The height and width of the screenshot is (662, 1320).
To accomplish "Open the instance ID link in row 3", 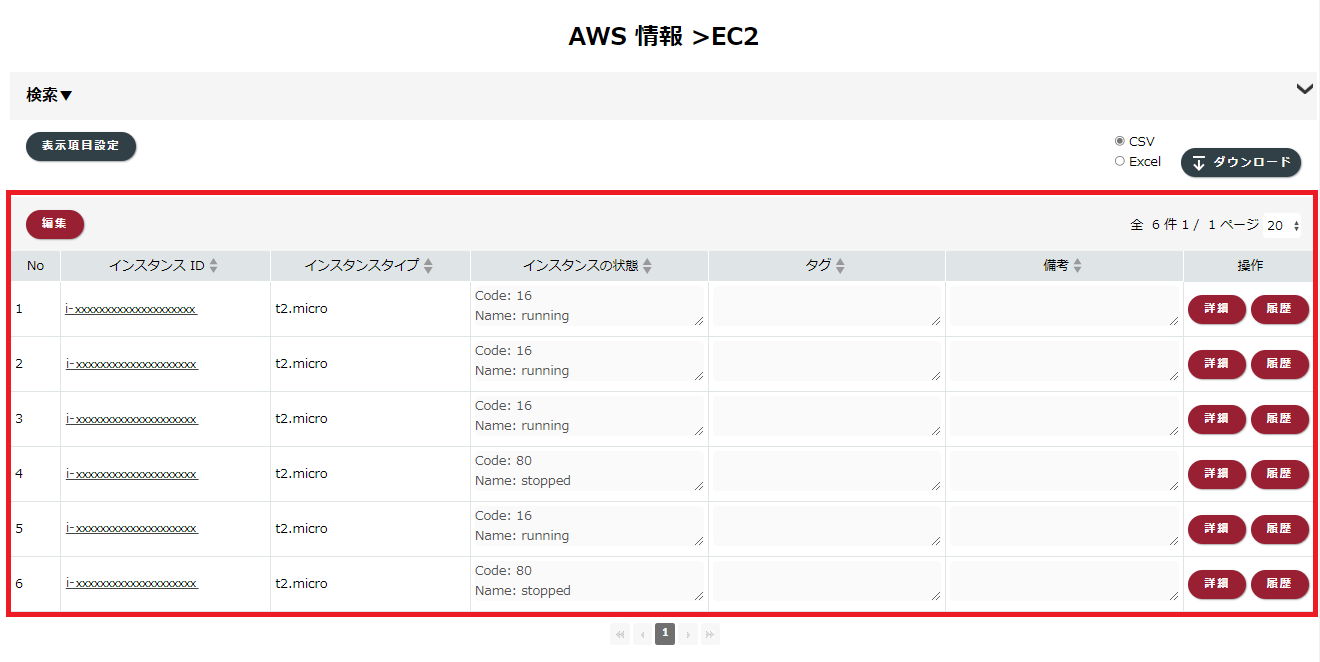I will [x=131, y=419].
